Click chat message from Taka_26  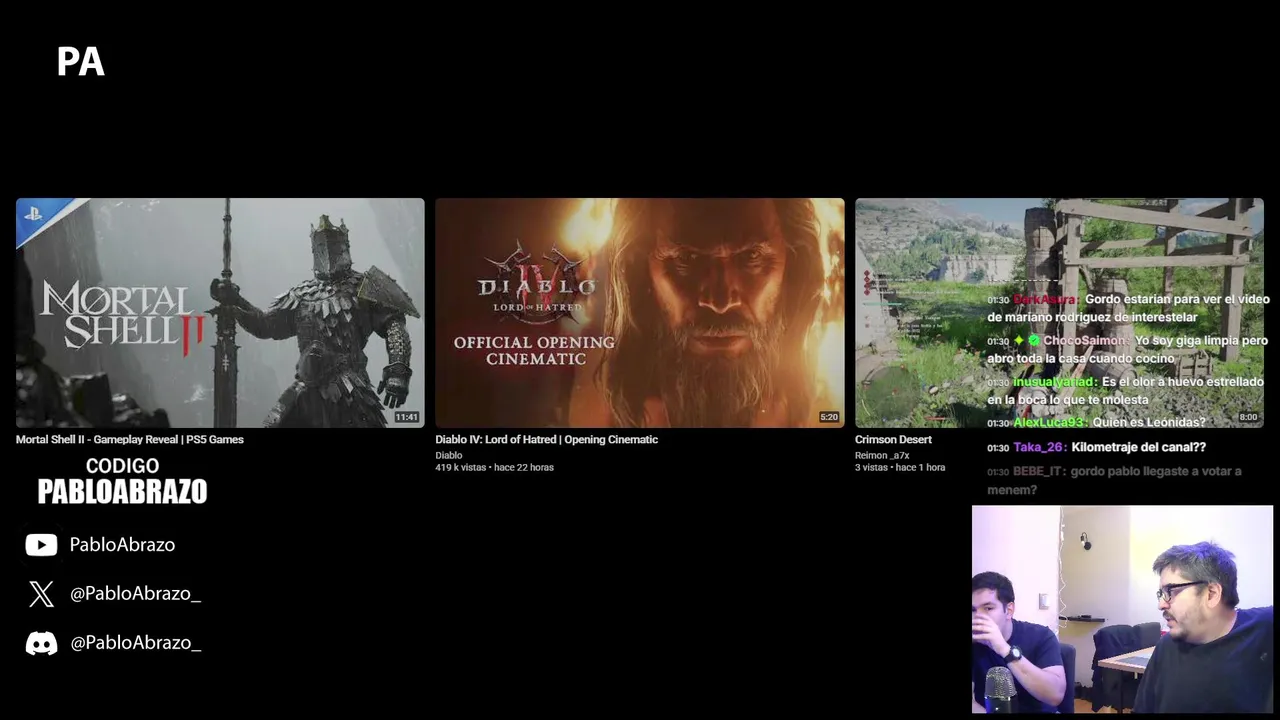click(1097, 447)
